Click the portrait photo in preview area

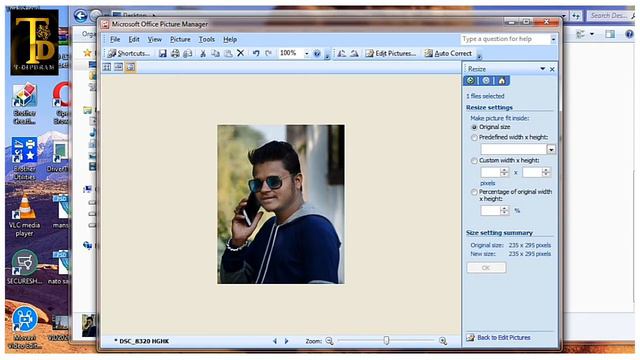(x=281, y=204)
